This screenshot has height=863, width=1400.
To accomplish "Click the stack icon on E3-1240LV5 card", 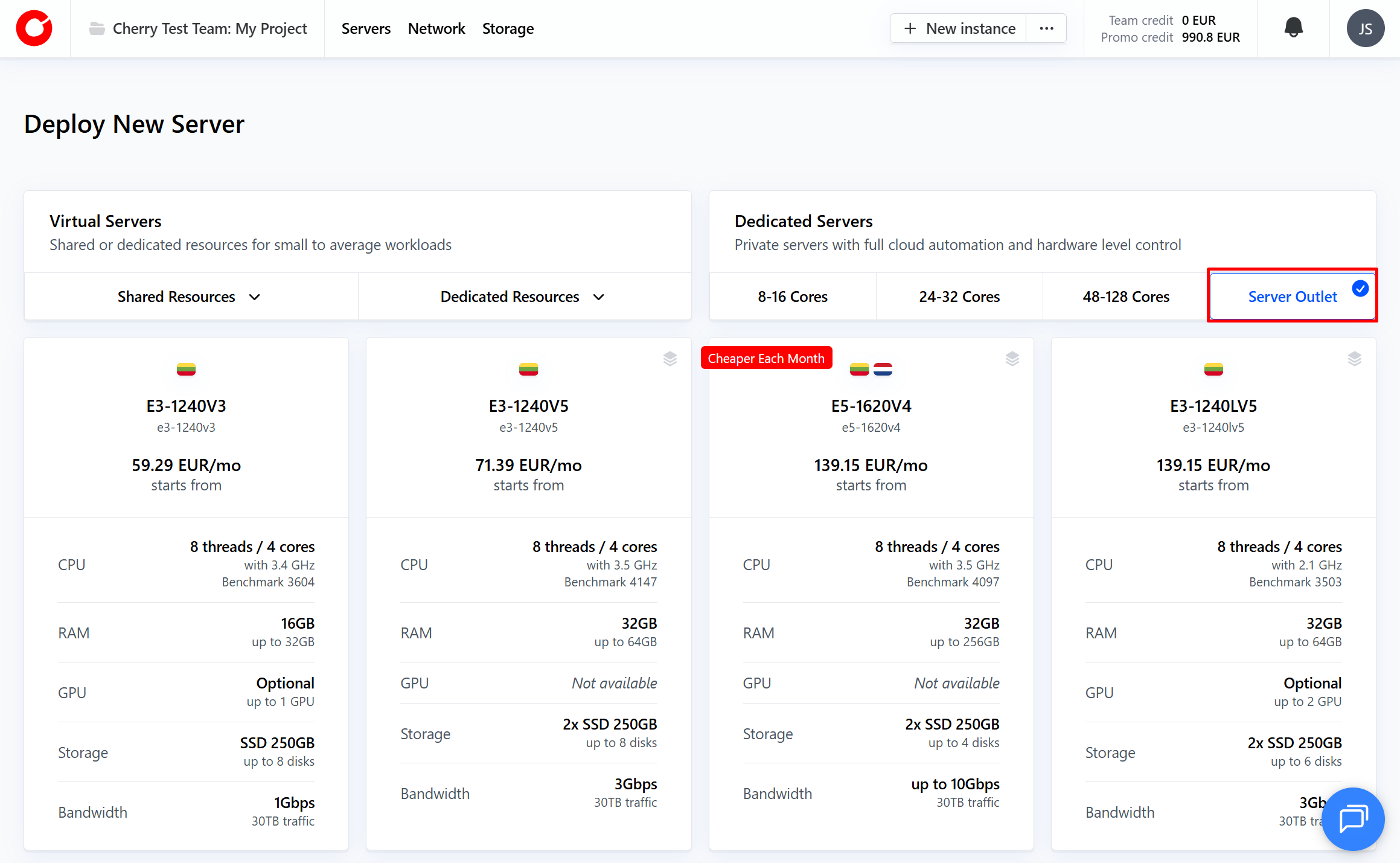I will tap(1354, 359).
